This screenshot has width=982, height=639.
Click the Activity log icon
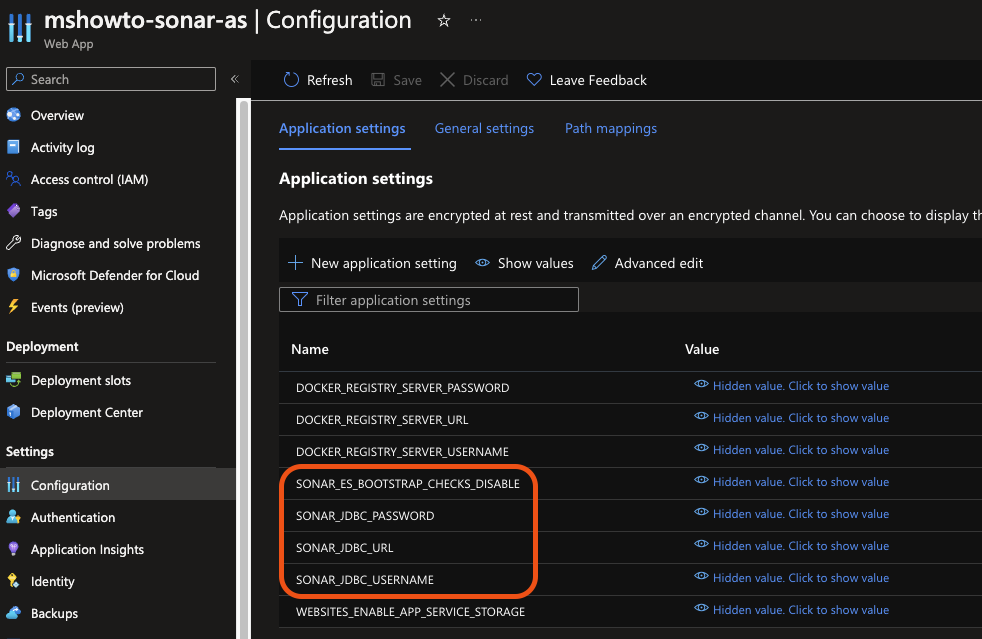pos(14,147)
